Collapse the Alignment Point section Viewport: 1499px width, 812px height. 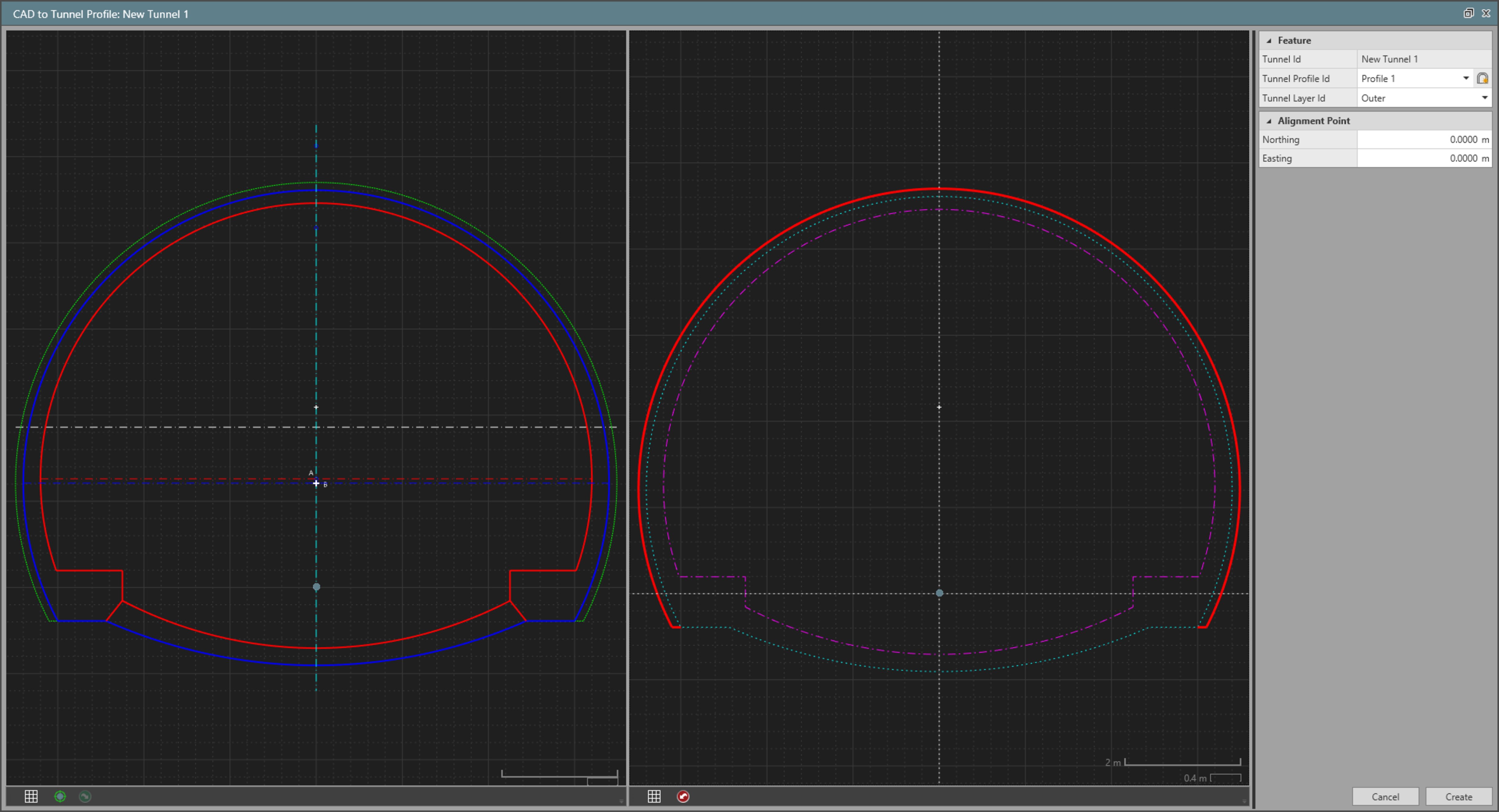pyautogui.click(x=1269, y=121)
